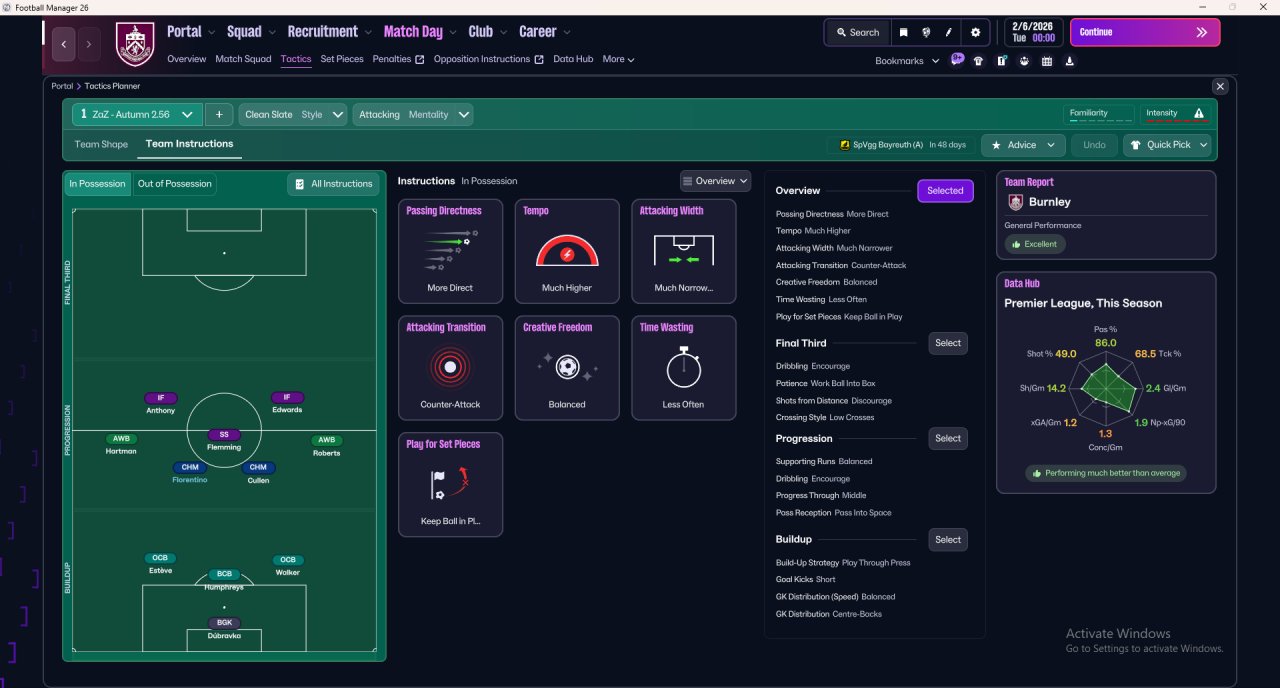The width and height of the screenshot is (1280, 688).
Task: Open the Penalties link
Action: click(398, 59)
